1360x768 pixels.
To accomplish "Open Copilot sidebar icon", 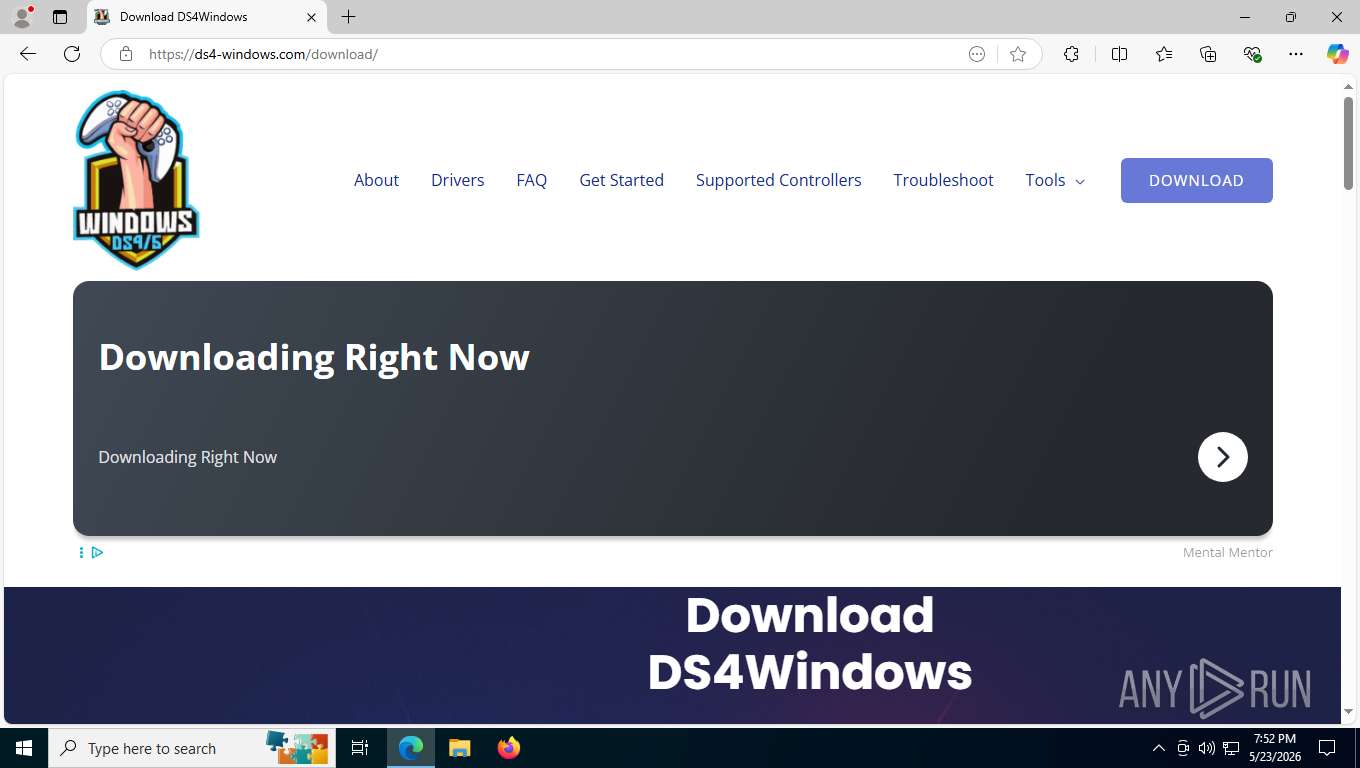I will (1337, 54).
